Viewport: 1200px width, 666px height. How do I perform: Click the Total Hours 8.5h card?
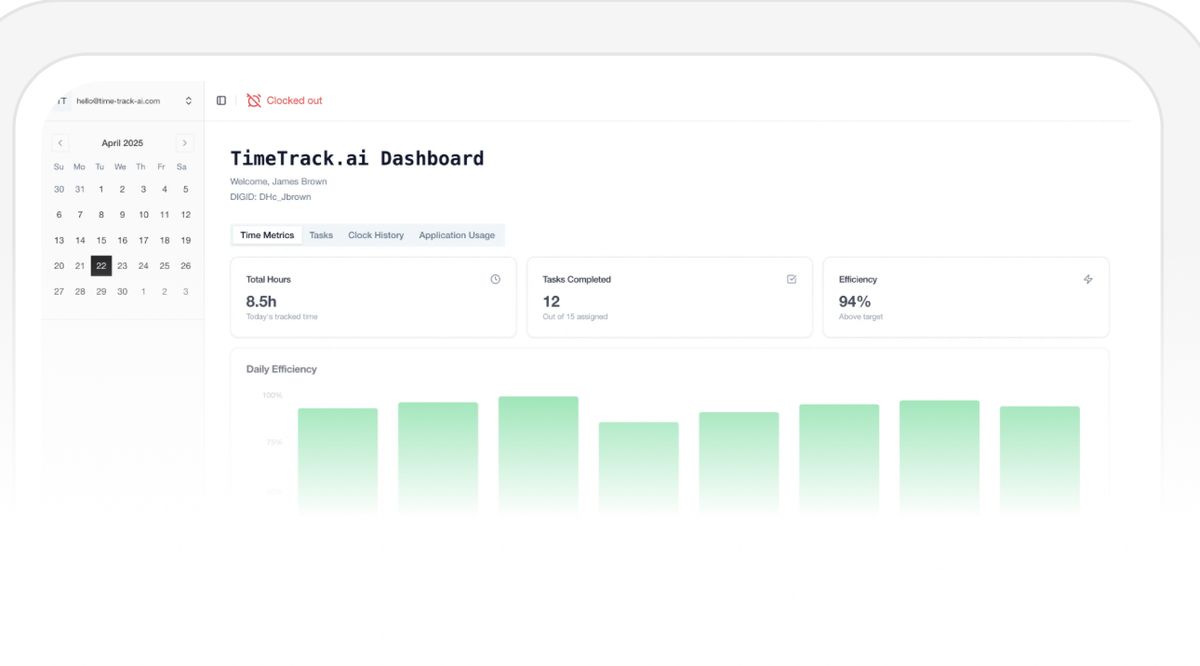click(x=373, y=297)
